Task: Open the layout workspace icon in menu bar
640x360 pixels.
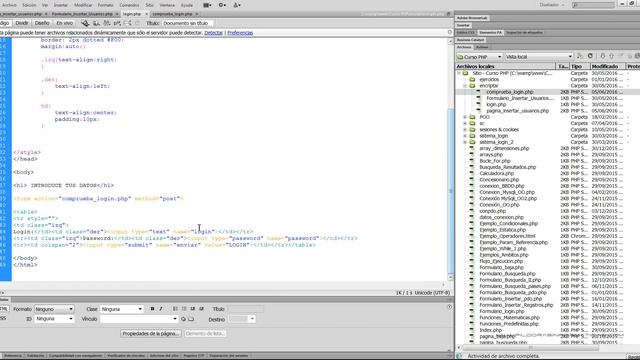Action: point(207,5)
